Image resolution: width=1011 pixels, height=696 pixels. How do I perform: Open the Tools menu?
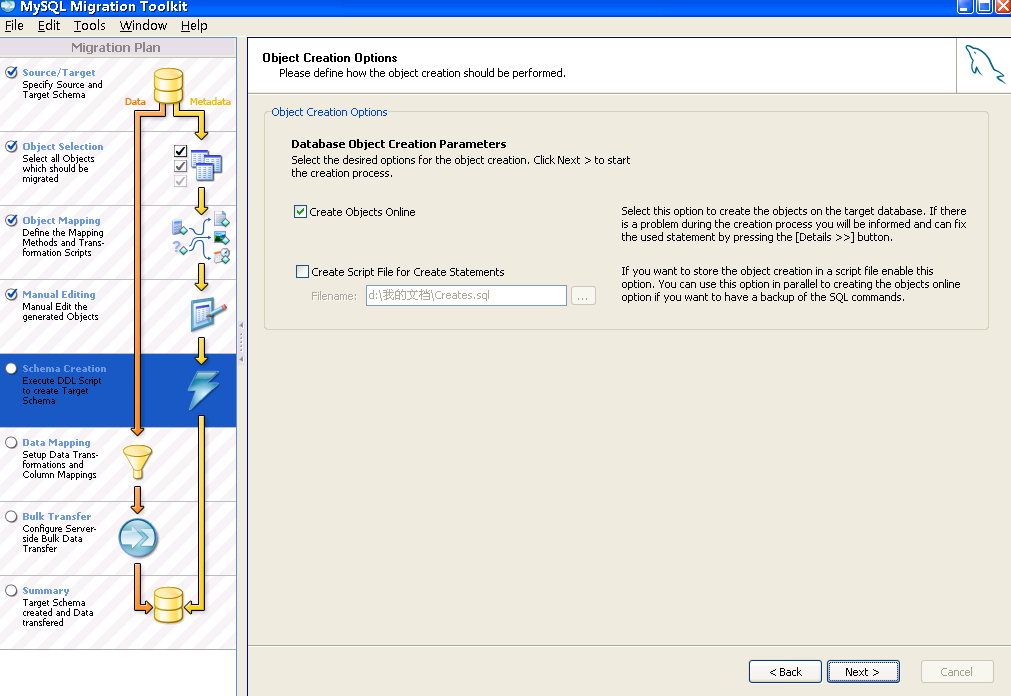click(90, 26)
